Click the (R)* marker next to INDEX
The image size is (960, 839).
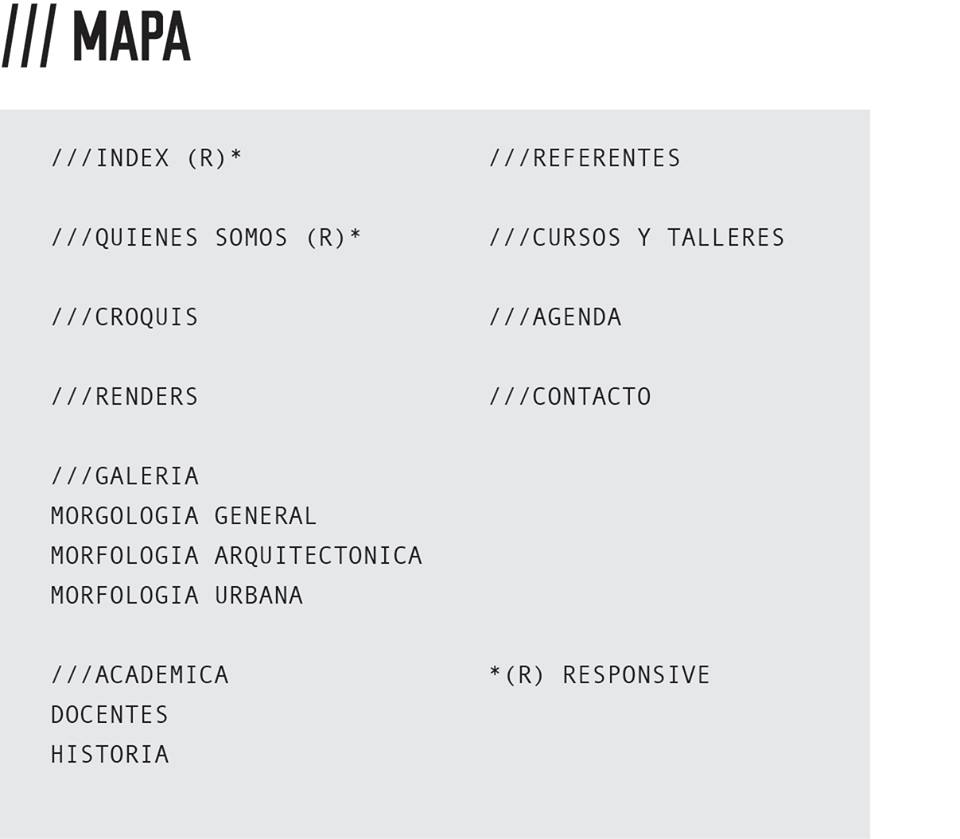click(x=214, y=158)
